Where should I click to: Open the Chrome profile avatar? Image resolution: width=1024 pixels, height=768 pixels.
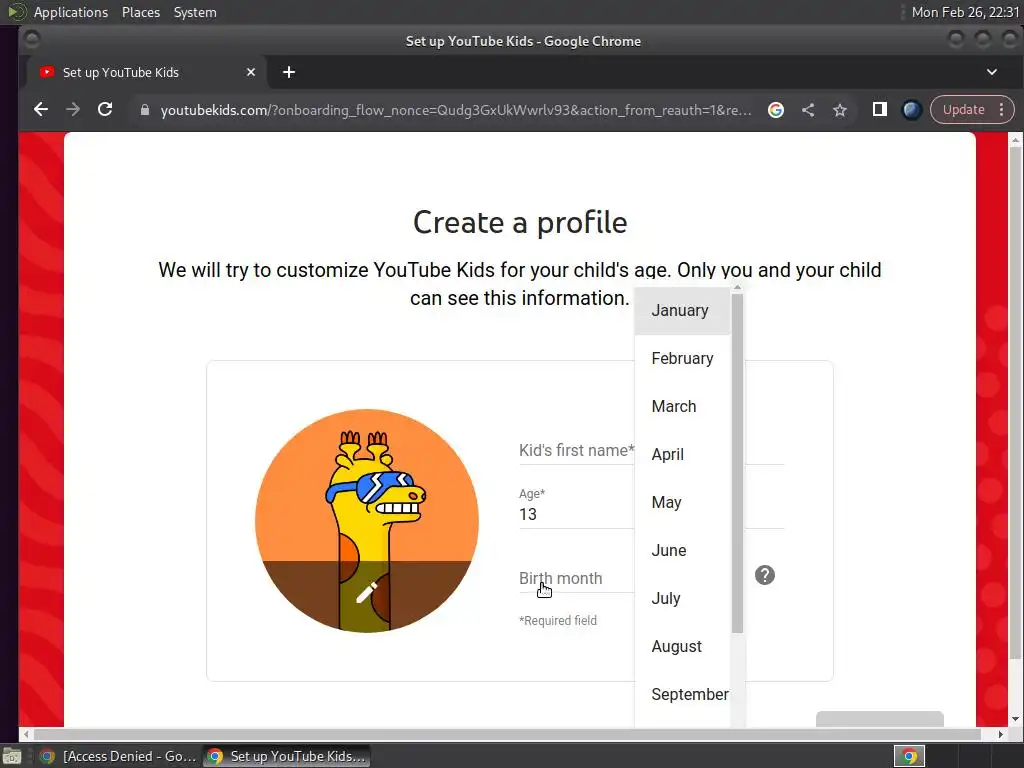pyautogui.click(x=912, y=110)
